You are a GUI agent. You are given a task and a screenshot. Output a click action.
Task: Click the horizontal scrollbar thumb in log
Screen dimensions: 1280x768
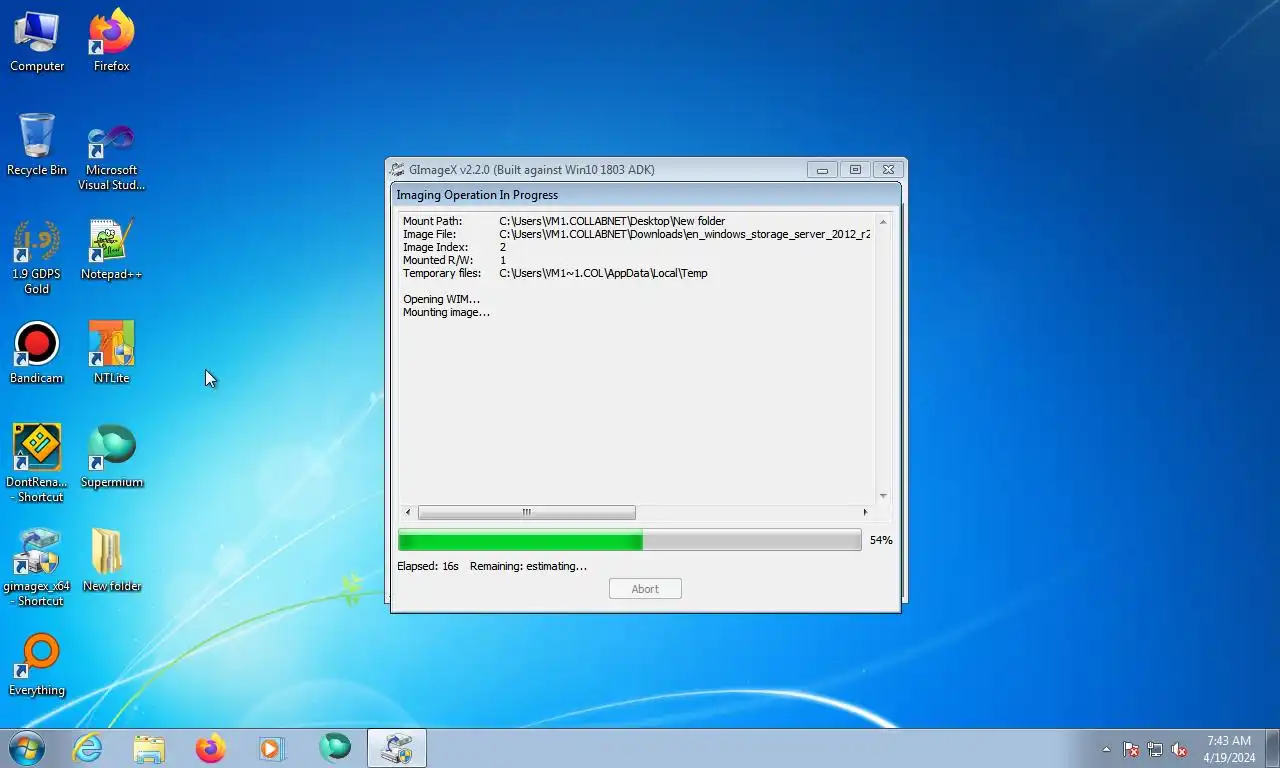coord(526,512)
